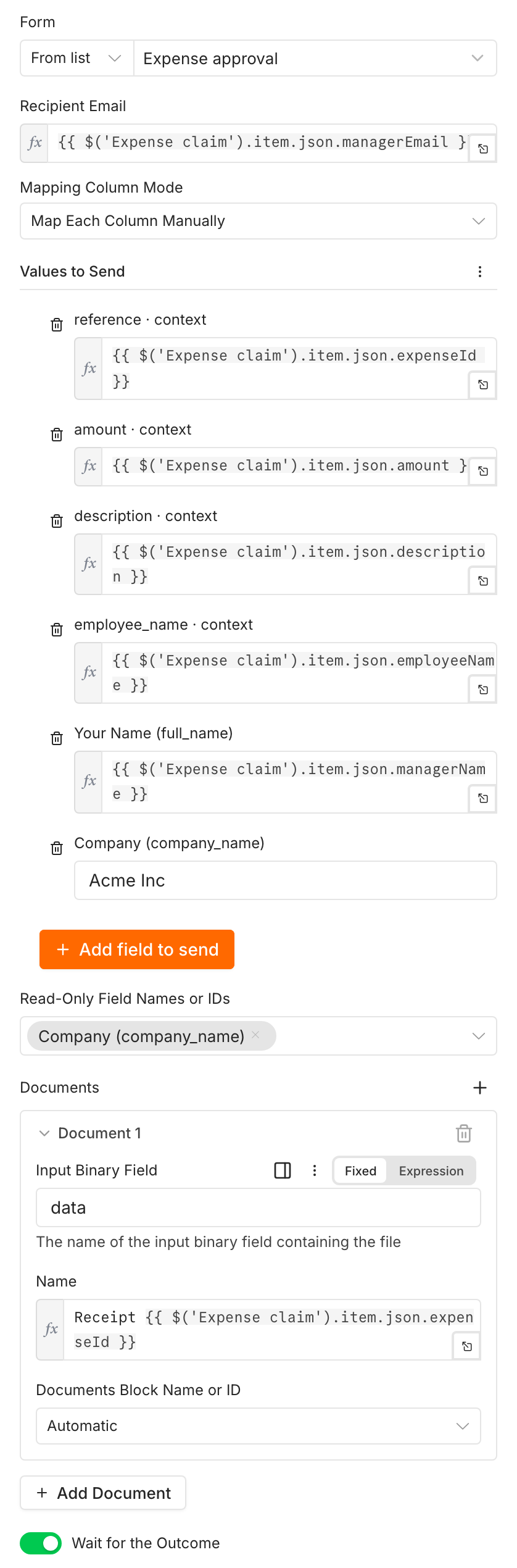Click fx icon of employee_name field
The height and width of the screenshot is (1568, 517).
pos(89,672)
